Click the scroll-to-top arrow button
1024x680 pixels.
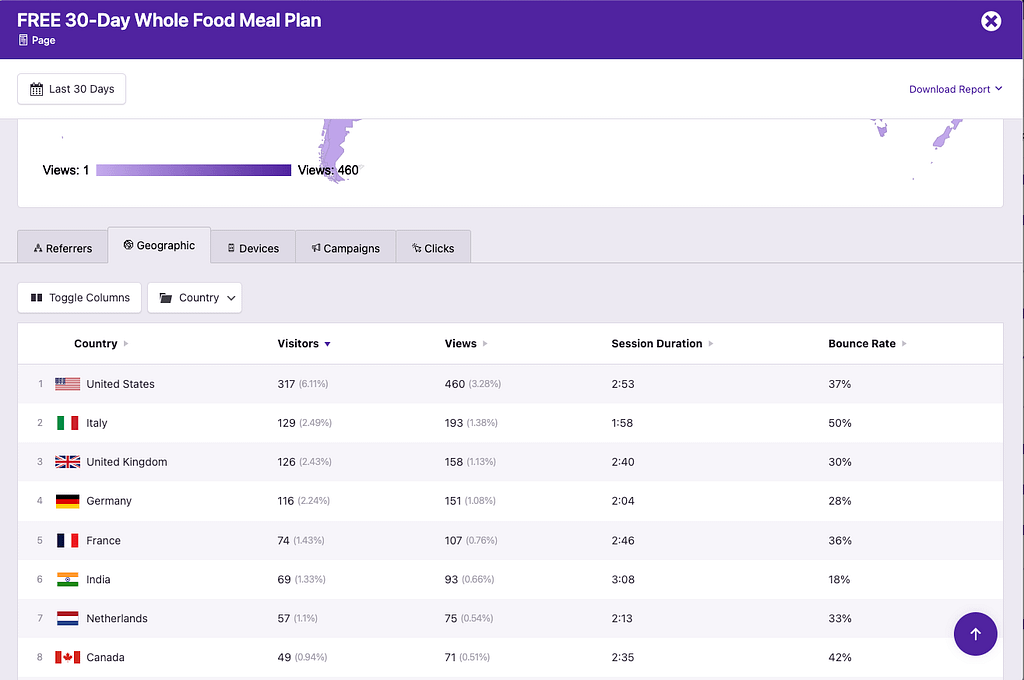(x=975, y=633)
